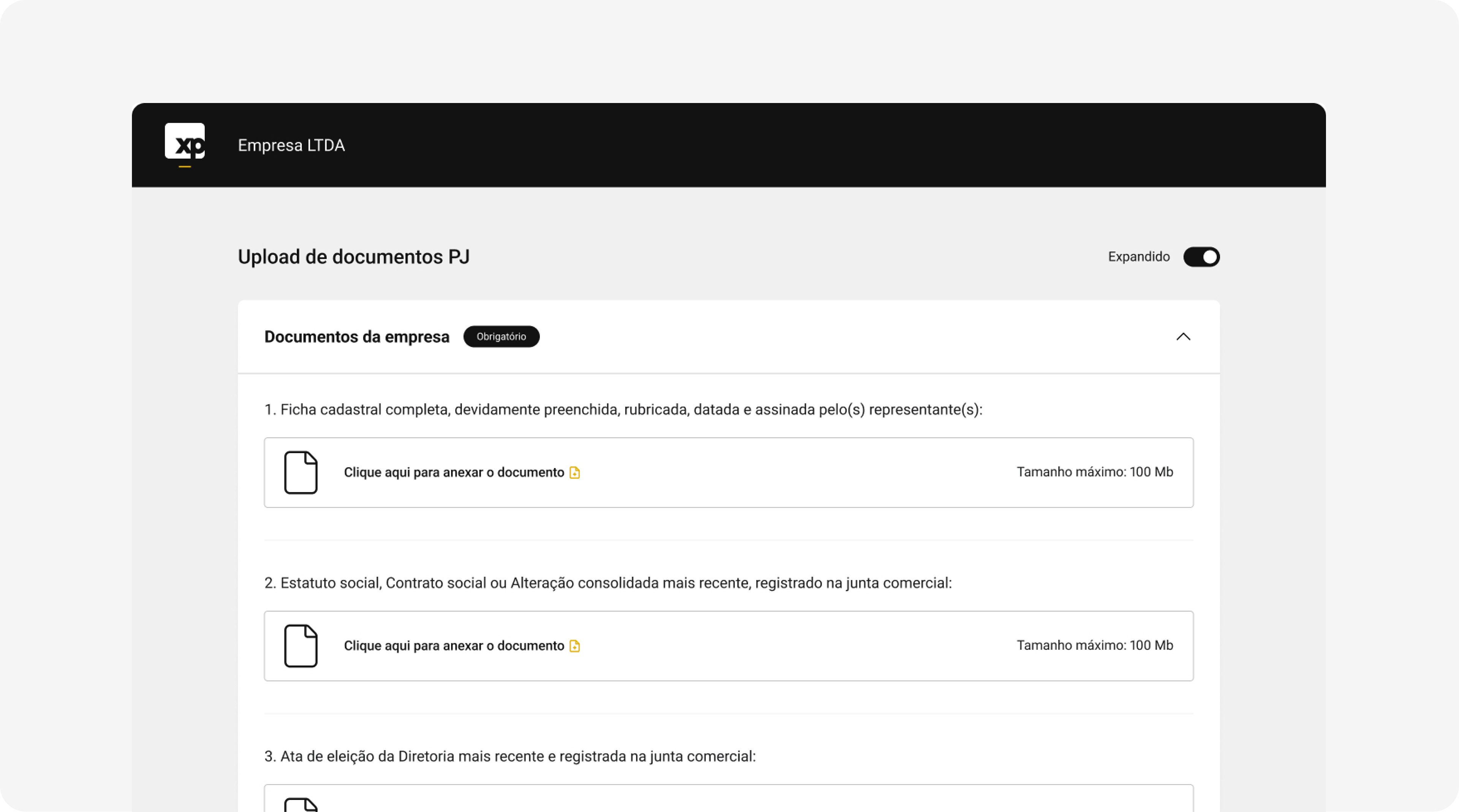
Task: Click the Obrigatório badge
Action: point(501,336)
